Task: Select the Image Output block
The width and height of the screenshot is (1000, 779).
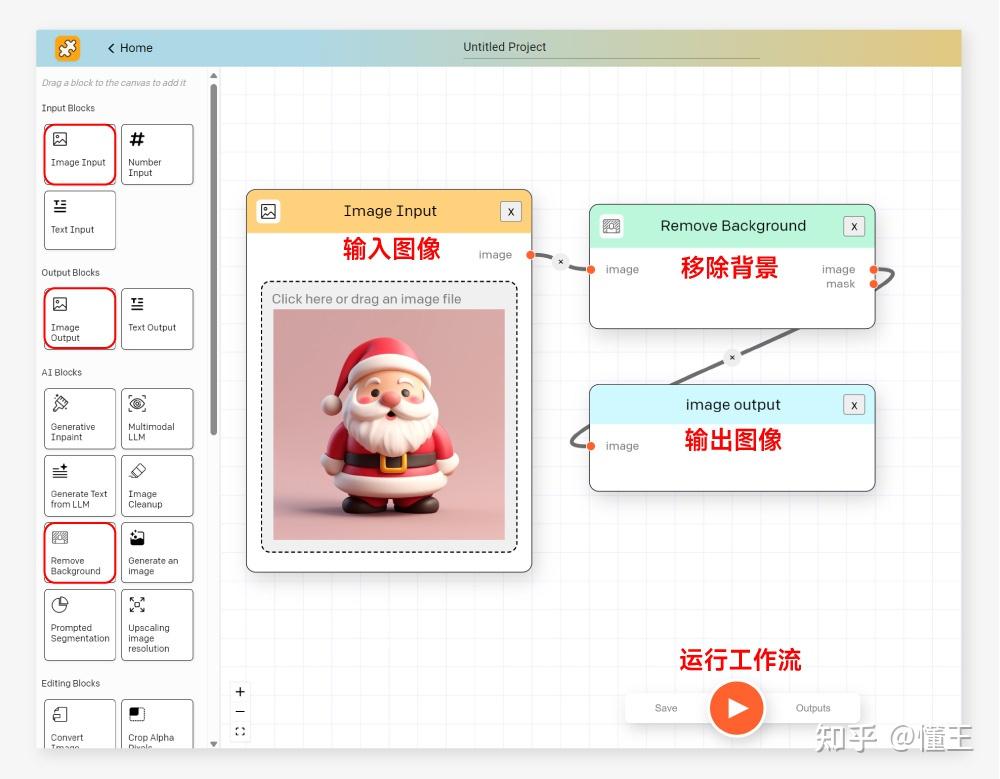Action: pos(79,318)
